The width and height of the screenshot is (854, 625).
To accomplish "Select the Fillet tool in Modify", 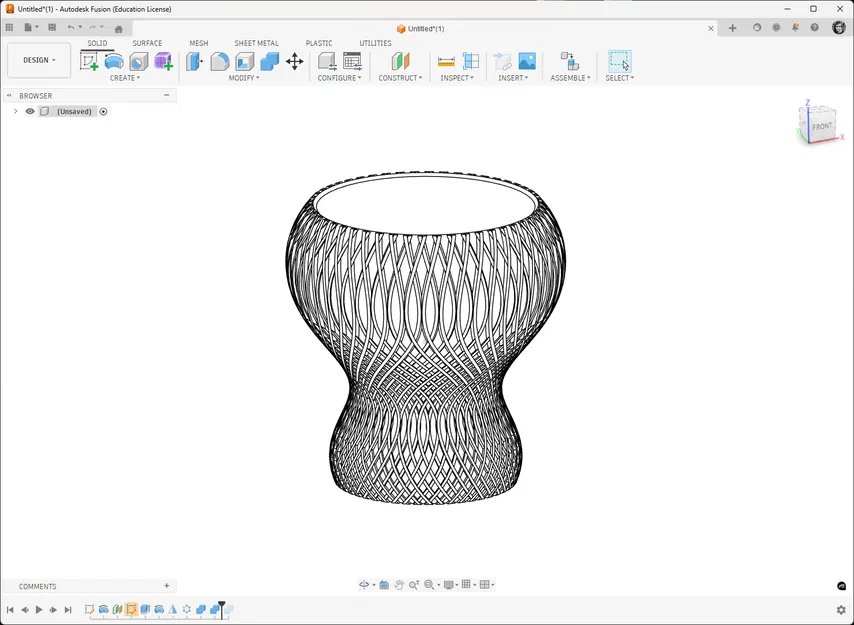I will point(219,60).
